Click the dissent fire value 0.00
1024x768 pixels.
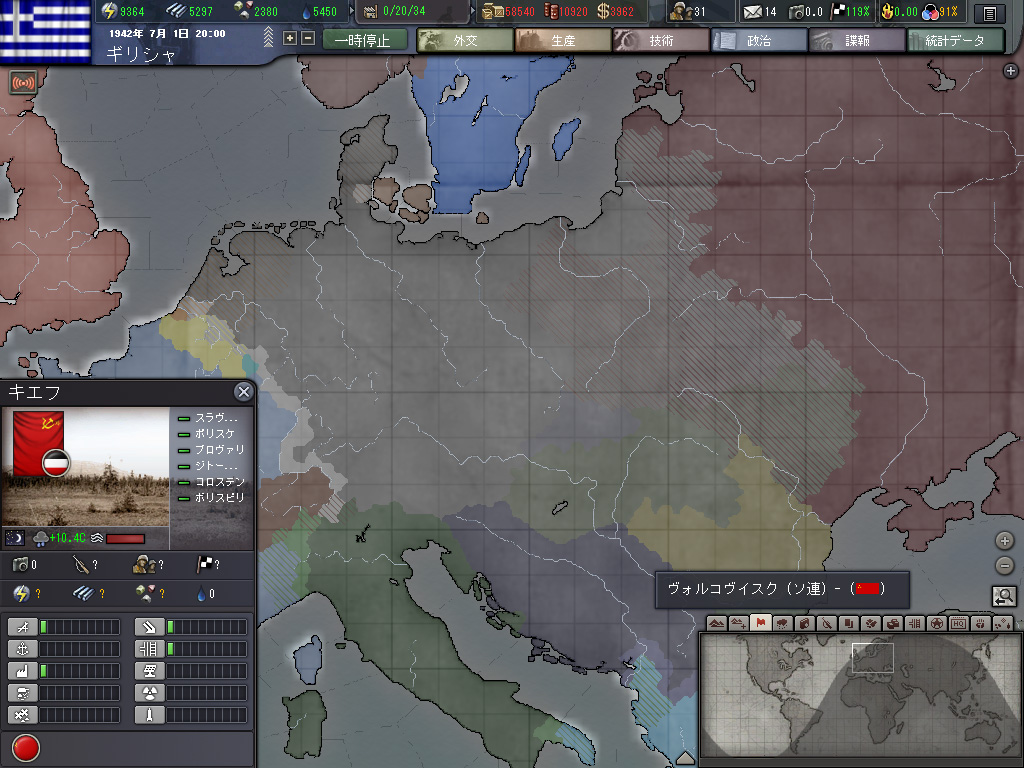[x=907, y=12]
